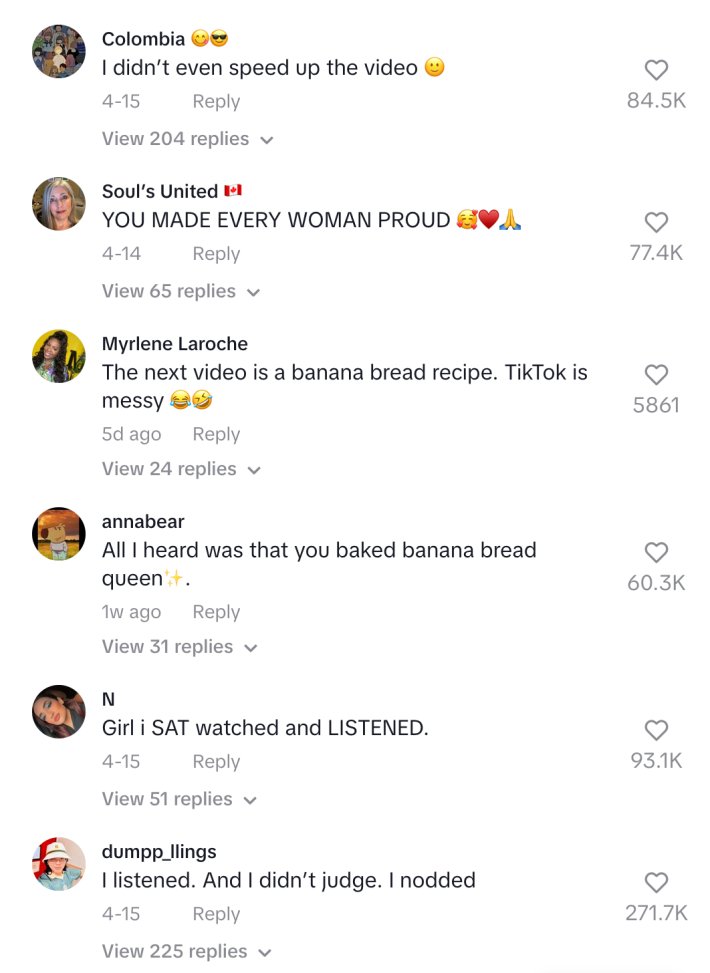710x973 pixels.
Task: Like dumpp_llings' comment
Action: click(656, 883)
